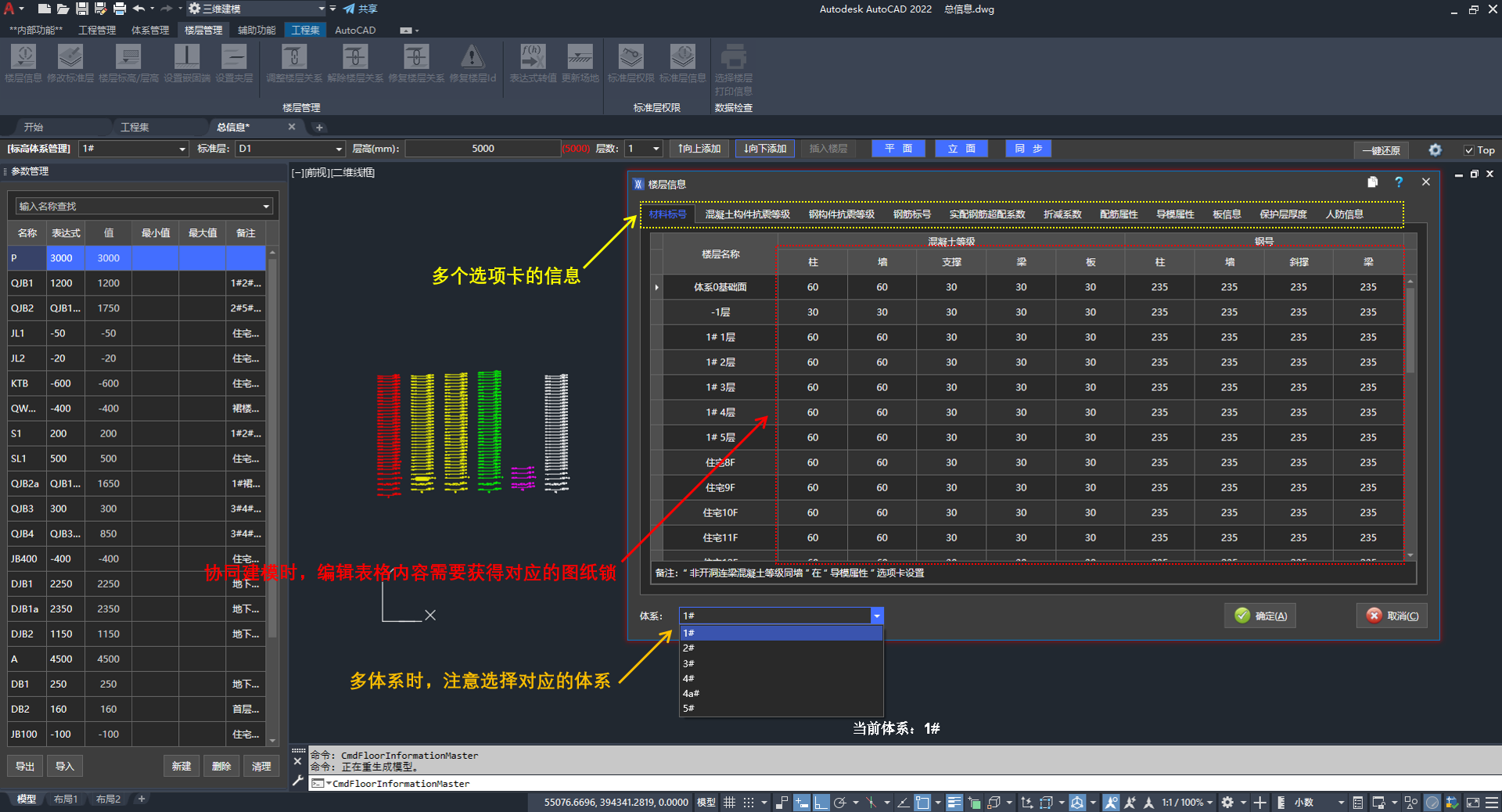Click the copy icon in 楼层信息 dialog
The height and width of the screenshot is (812, 1502).
1372,182
